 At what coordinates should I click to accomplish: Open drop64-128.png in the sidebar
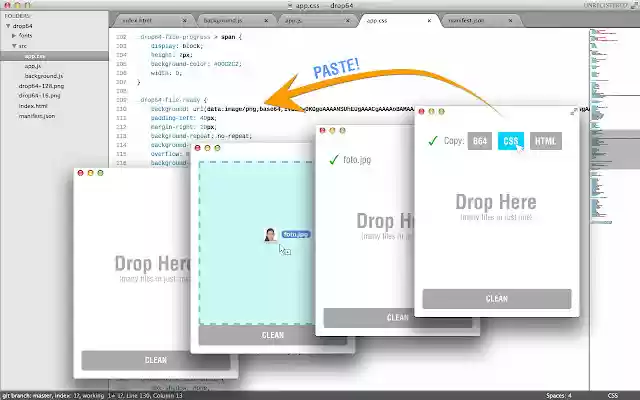pyautogui.click(x=41, y=86)
